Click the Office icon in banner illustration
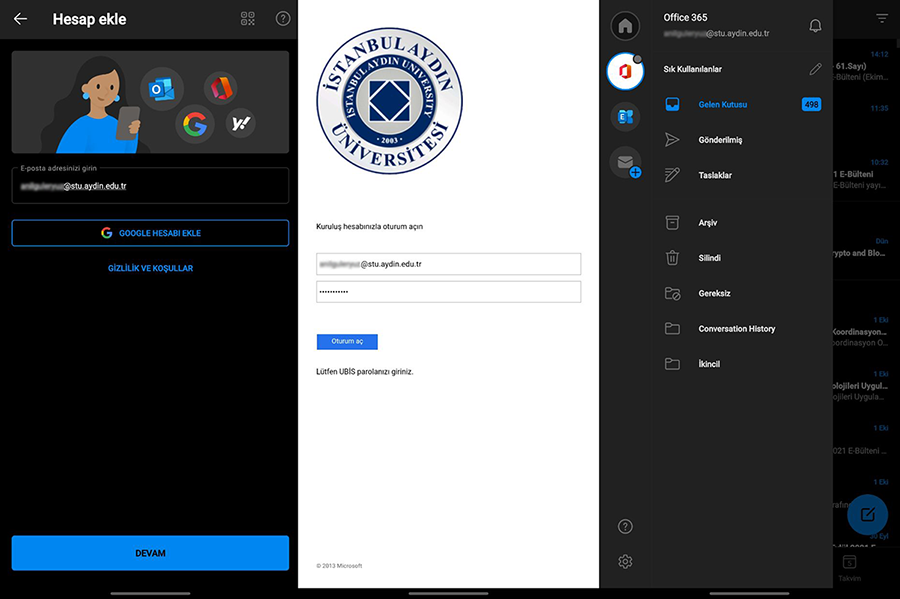Screen dimensions: 900x599 (221, 88)
